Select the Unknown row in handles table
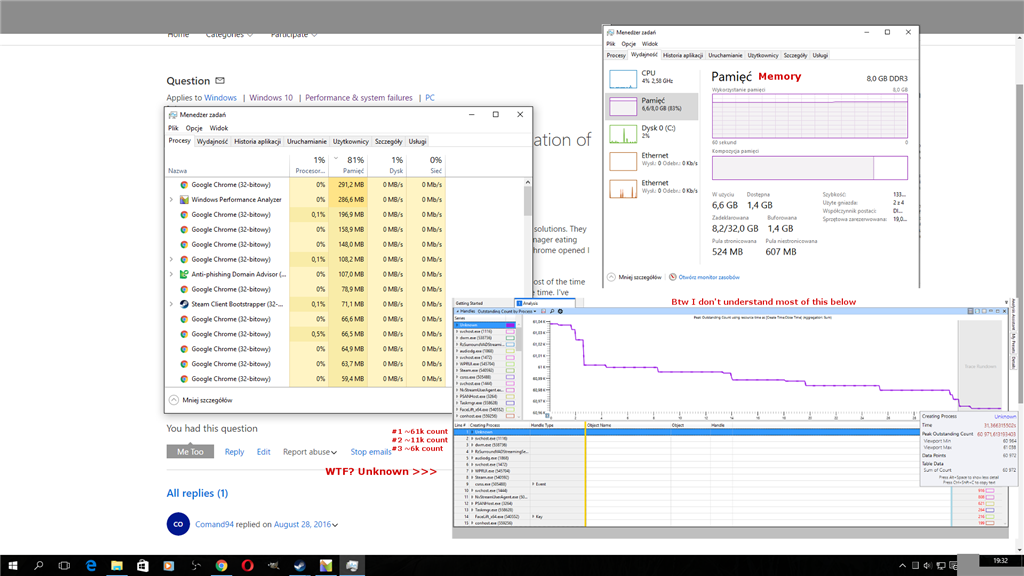The height and width of the screenshot is (576, 1024). click(x=686, y=432)
